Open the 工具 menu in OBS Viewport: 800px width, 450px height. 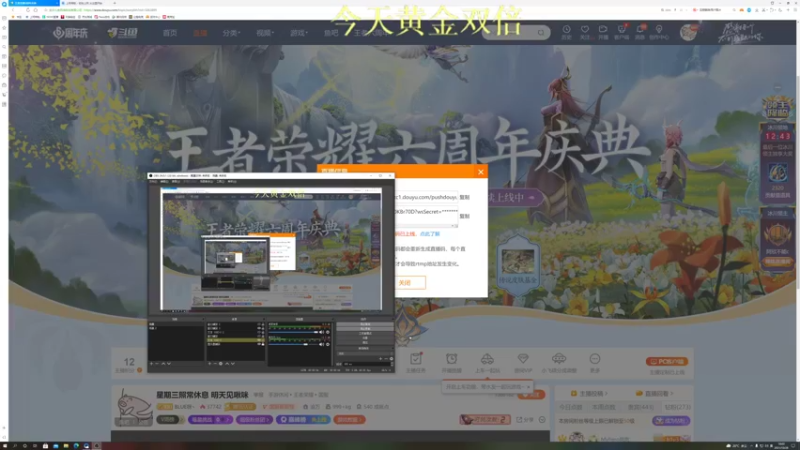coord(220,182)
